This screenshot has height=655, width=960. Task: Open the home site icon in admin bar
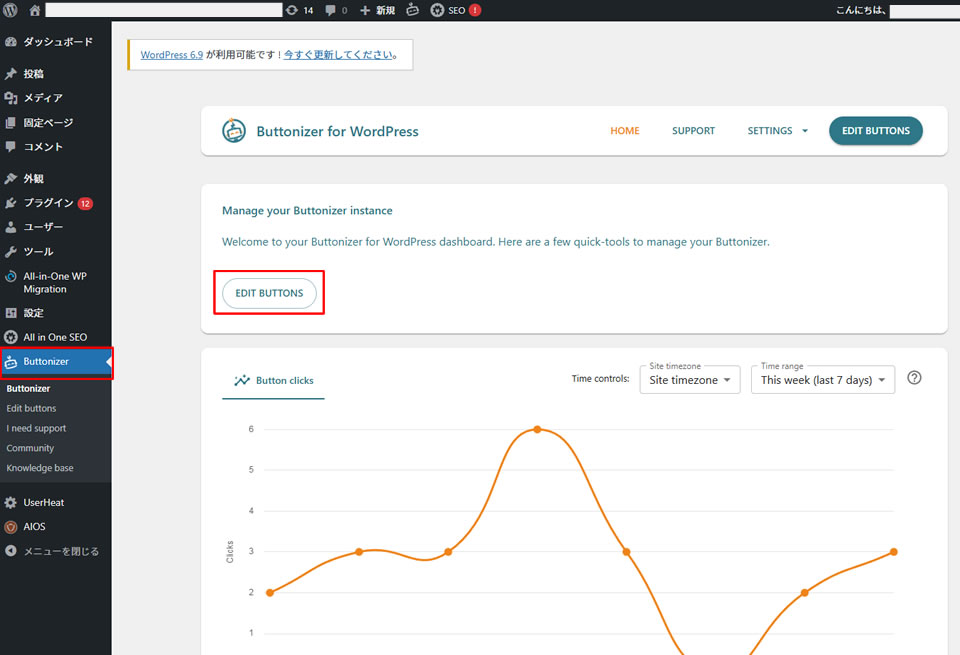tap(35, 10)
